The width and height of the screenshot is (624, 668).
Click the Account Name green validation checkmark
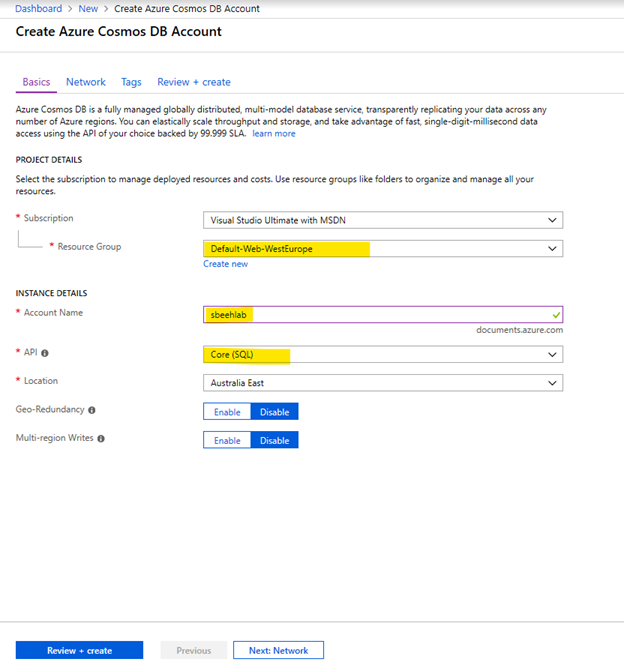point(556,314)
